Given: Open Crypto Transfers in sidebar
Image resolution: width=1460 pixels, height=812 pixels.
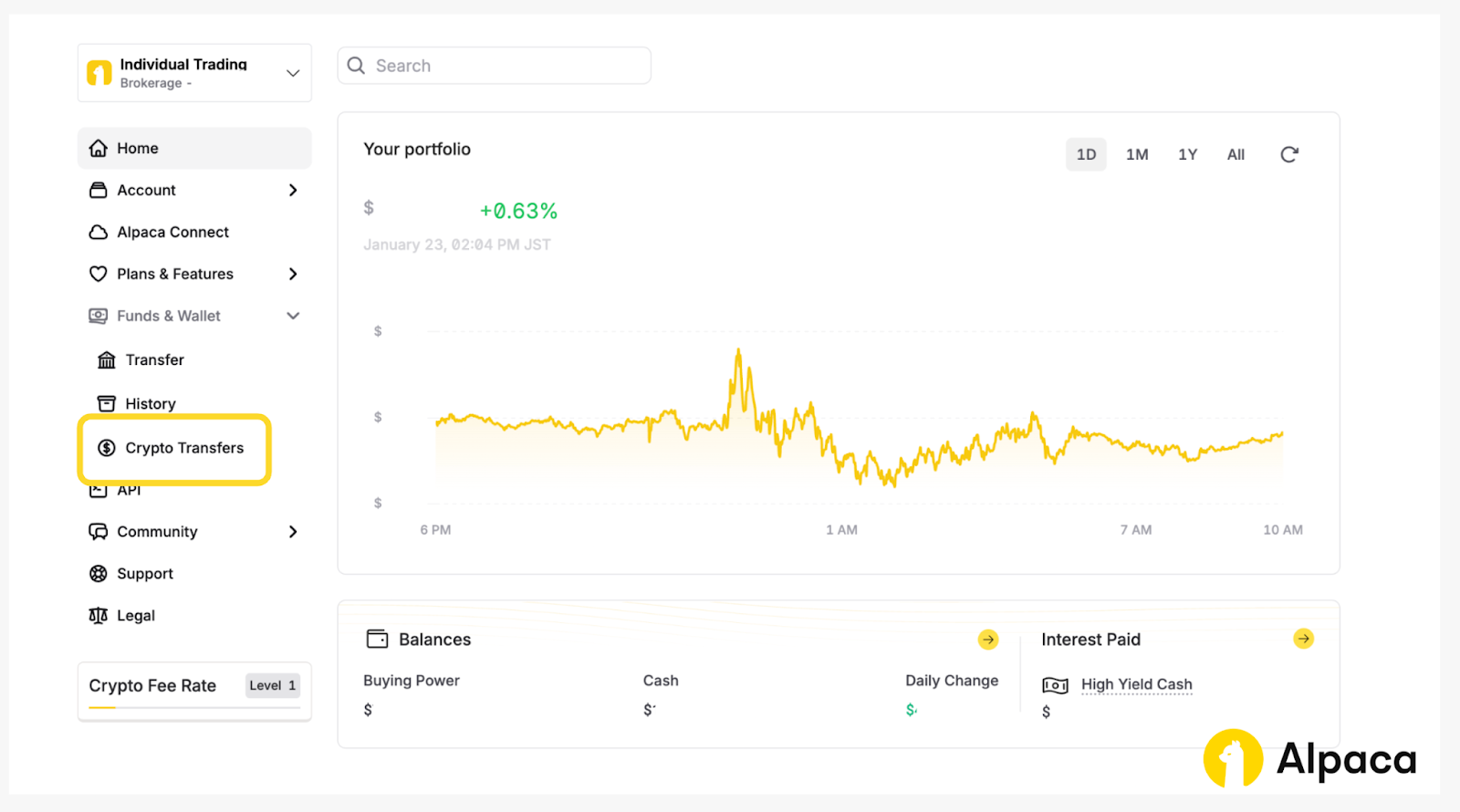Looking at the screenshot, I should coord(183,448).
